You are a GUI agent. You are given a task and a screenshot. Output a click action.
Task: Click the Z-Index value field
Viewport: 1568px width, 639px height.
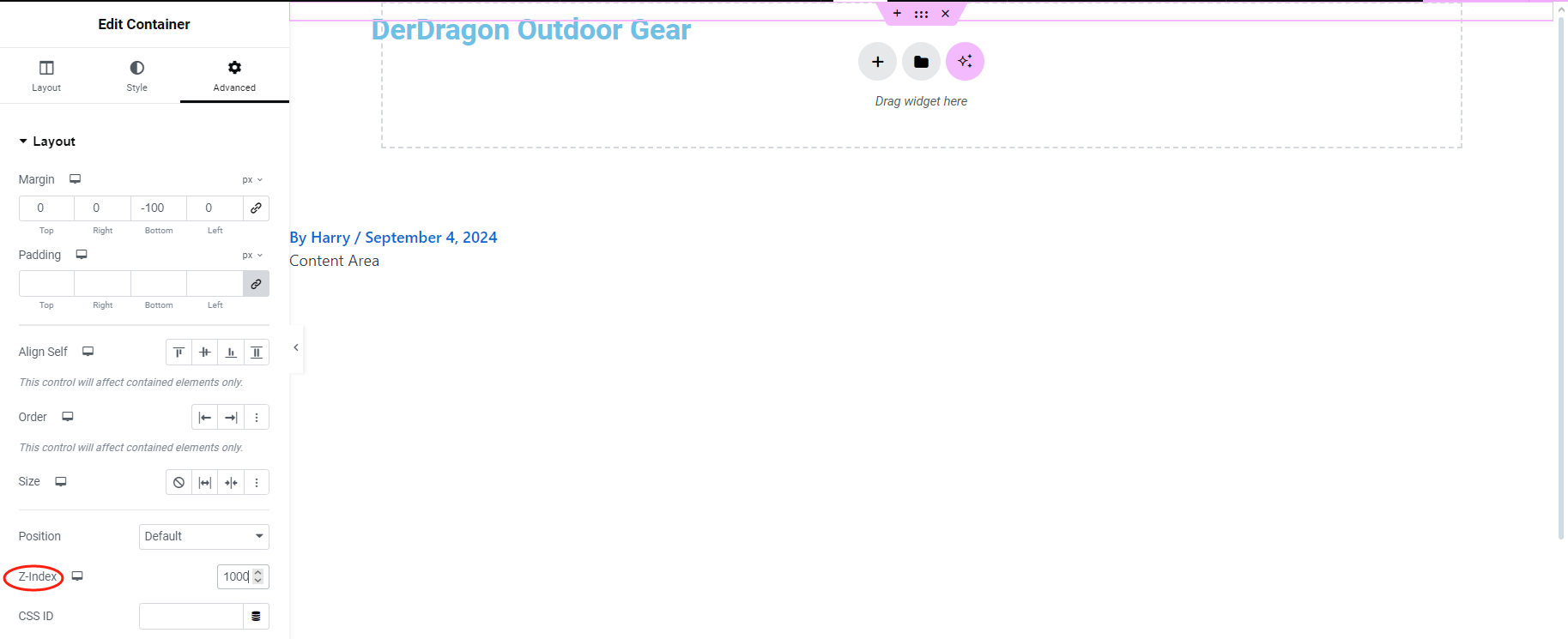click(243, 577)
